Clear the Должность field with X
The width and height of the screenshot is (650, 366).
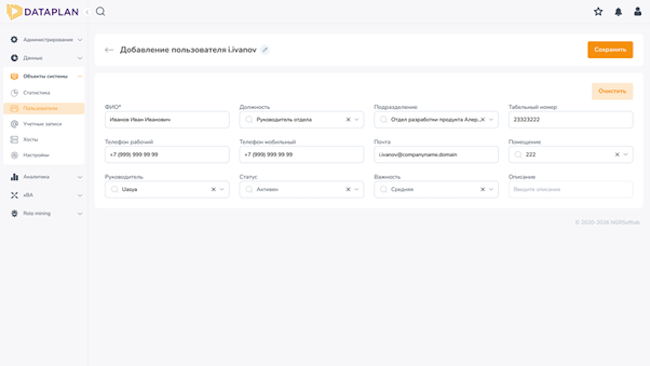pos(348,120)
